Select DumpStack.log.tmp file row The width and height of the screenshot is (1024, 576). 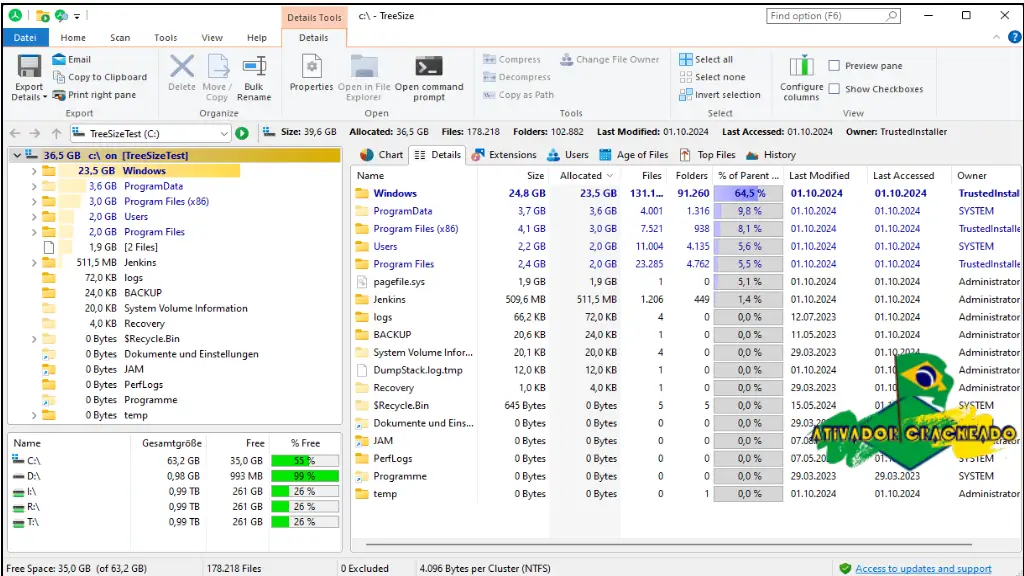687,370
